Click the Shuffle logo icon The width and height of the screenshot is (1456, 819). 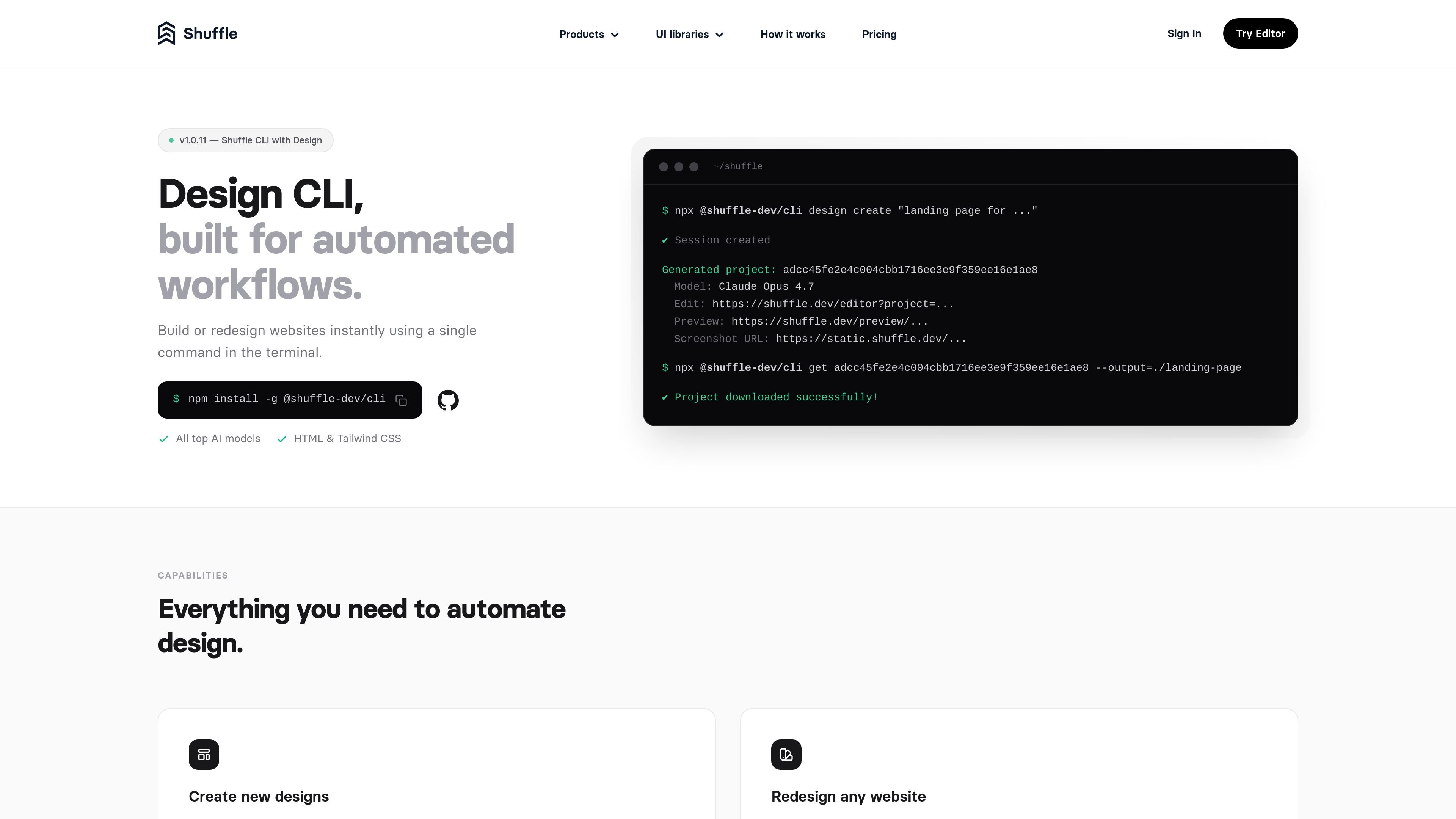pyautogui.click(x=166, y=33)
